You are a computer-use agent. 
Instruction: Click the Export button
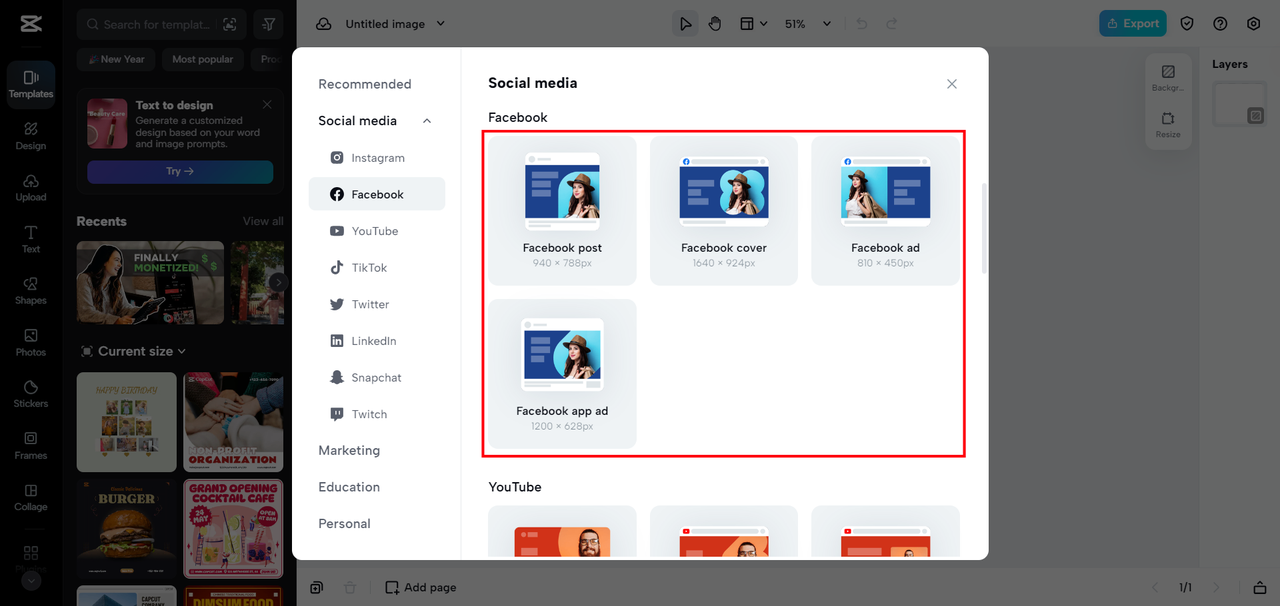click(x=1132, y=23)
